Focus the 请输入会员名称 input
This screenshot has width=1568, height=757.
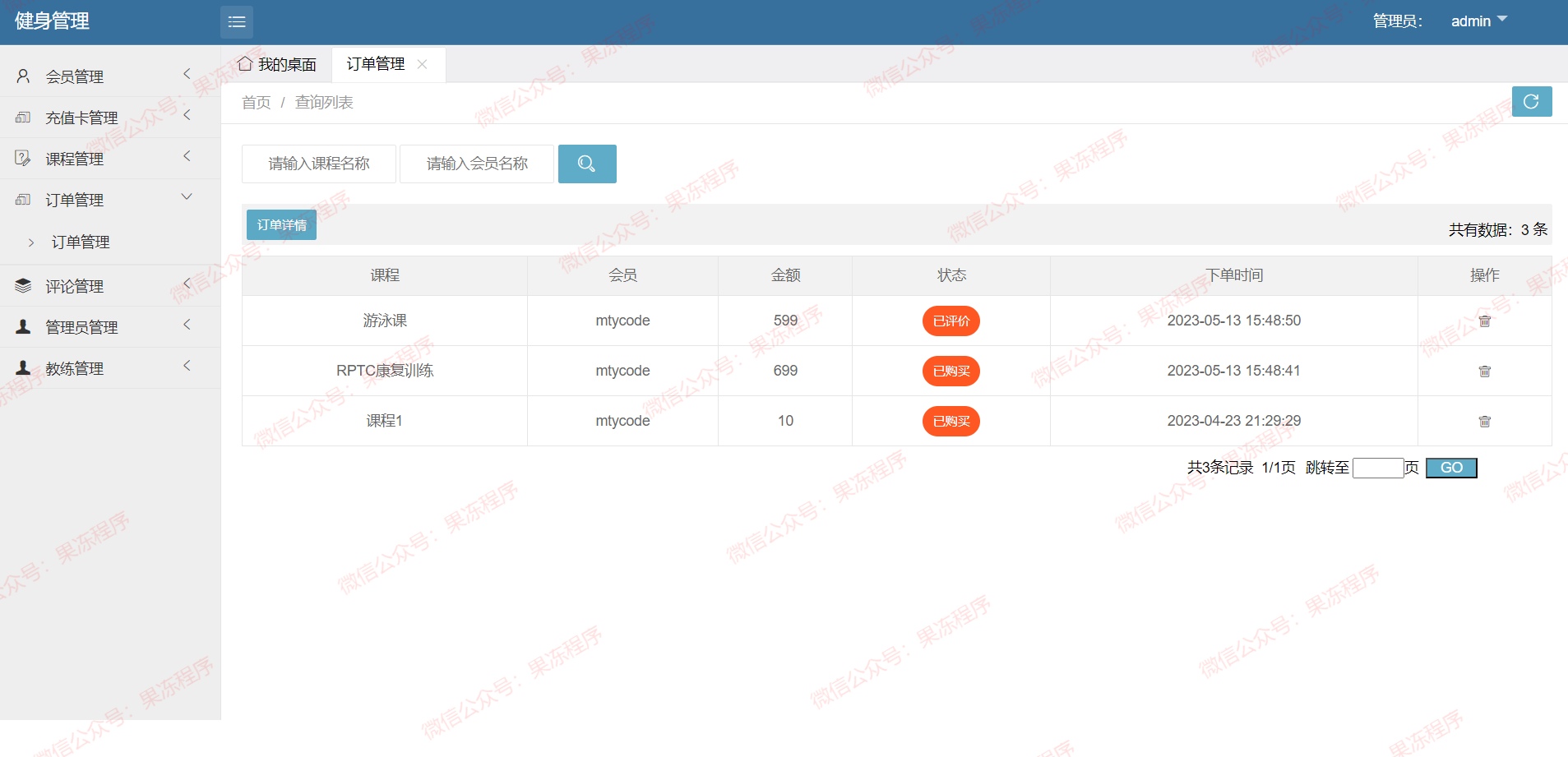point(477,164)
